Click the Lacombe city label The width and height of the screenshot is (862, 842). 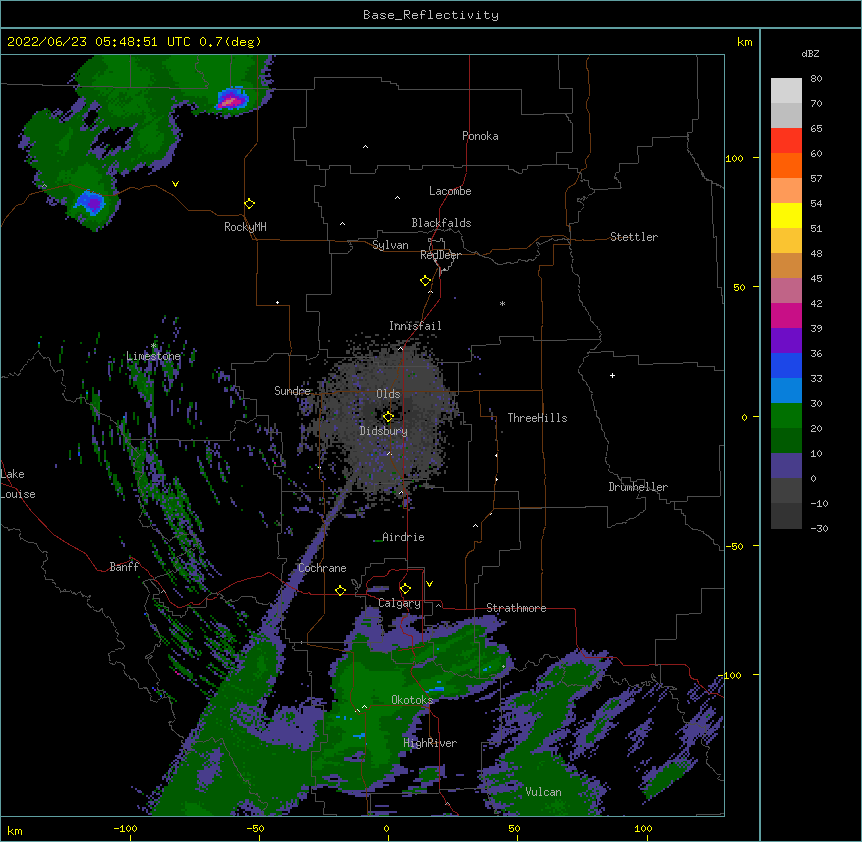click(x=450, y=191)
